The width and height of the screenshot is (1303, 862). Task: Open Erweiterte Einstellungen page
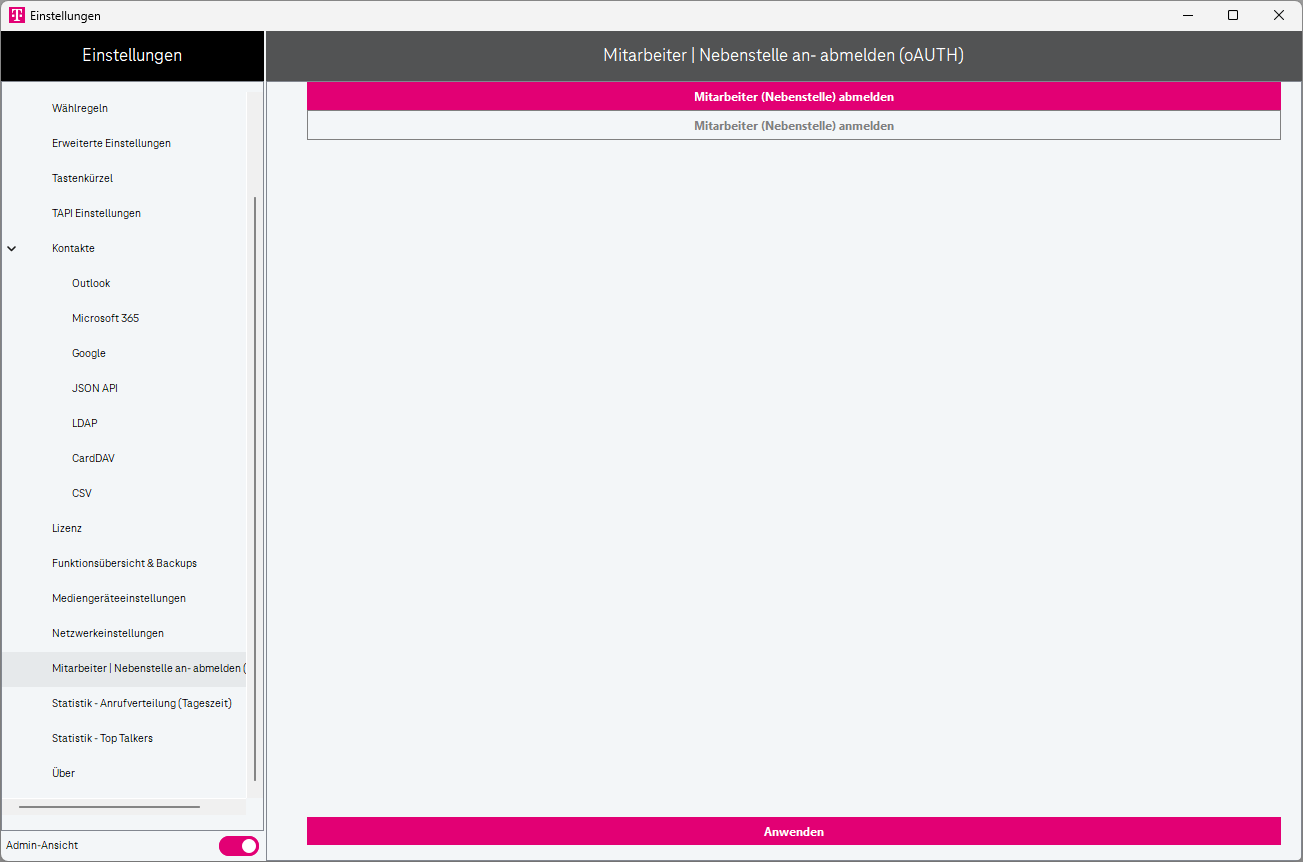tap(111, 143)
